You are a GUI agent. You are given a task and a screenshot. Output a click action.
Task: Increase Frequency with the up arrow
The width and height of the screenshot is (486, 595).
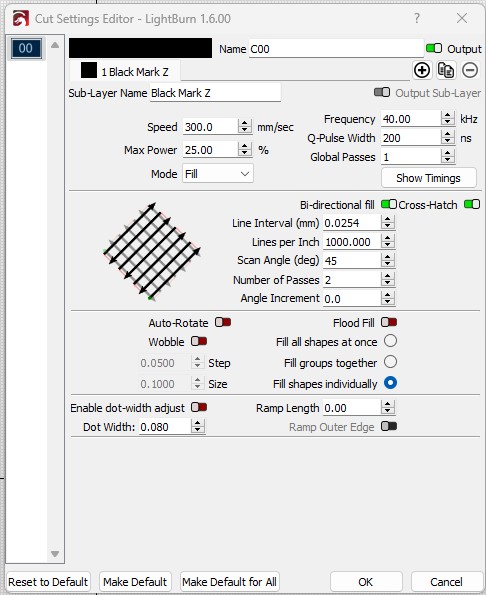(448, 115)
